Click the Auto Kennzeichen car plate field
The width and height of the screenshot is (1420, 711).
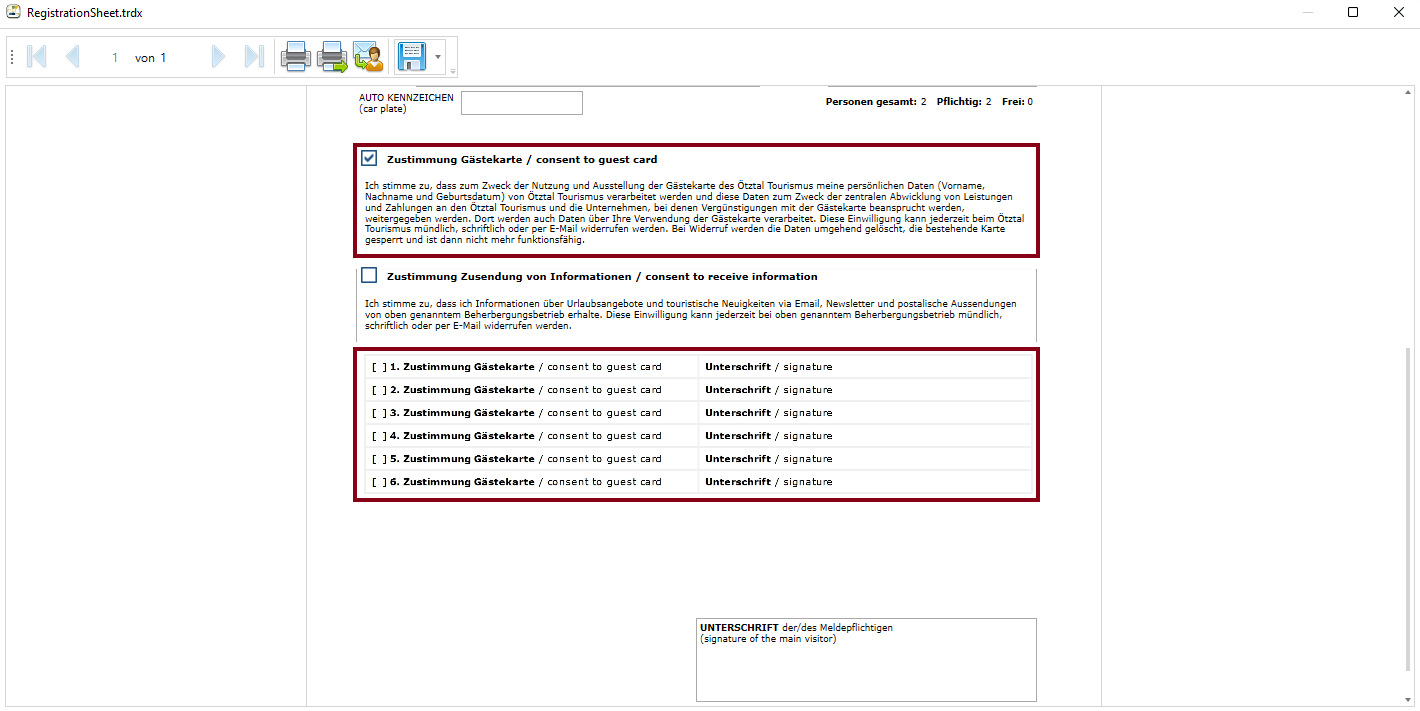[521, 103]
